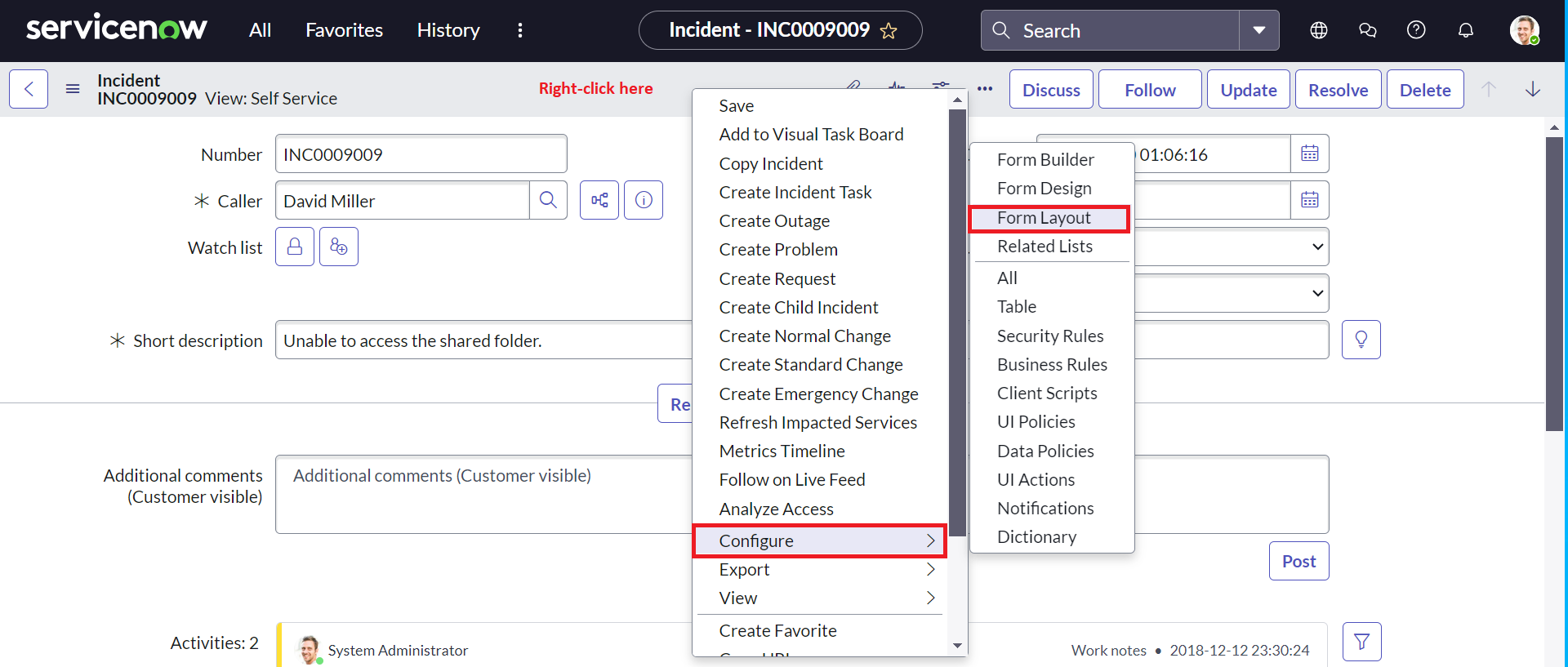Add me to the Watch list icon
The width and height of the screenshot is (1568, 667).
pyautogui.click(x=339, y=247)
